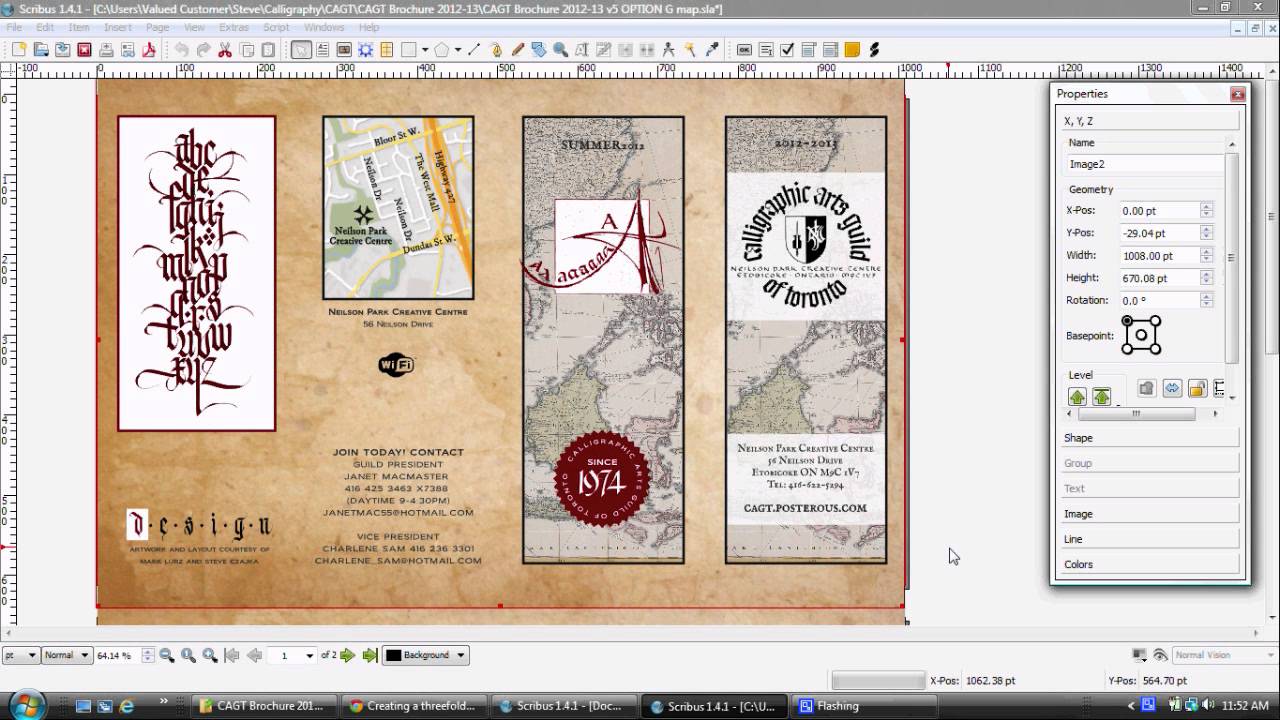This screenshot has width=1280, height=720.
Task: Click the Paste toolbar icon
Action: click(268, 50)
